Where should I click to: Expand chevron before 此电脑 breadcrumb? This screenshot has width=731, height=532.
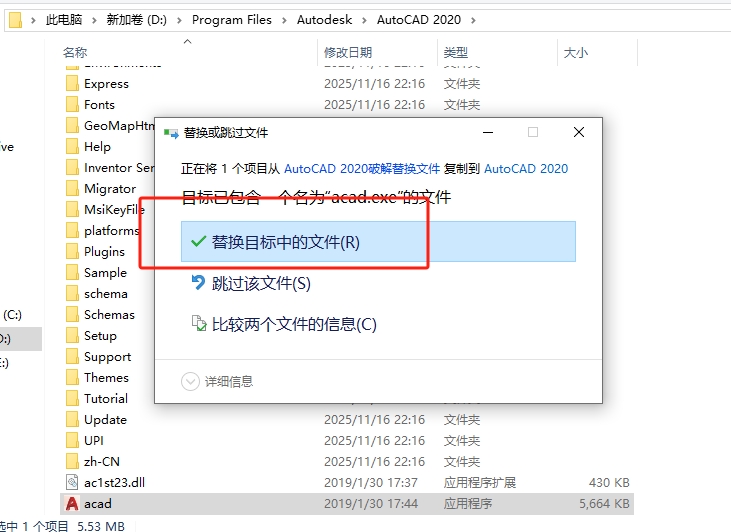[x=33, y=21]
